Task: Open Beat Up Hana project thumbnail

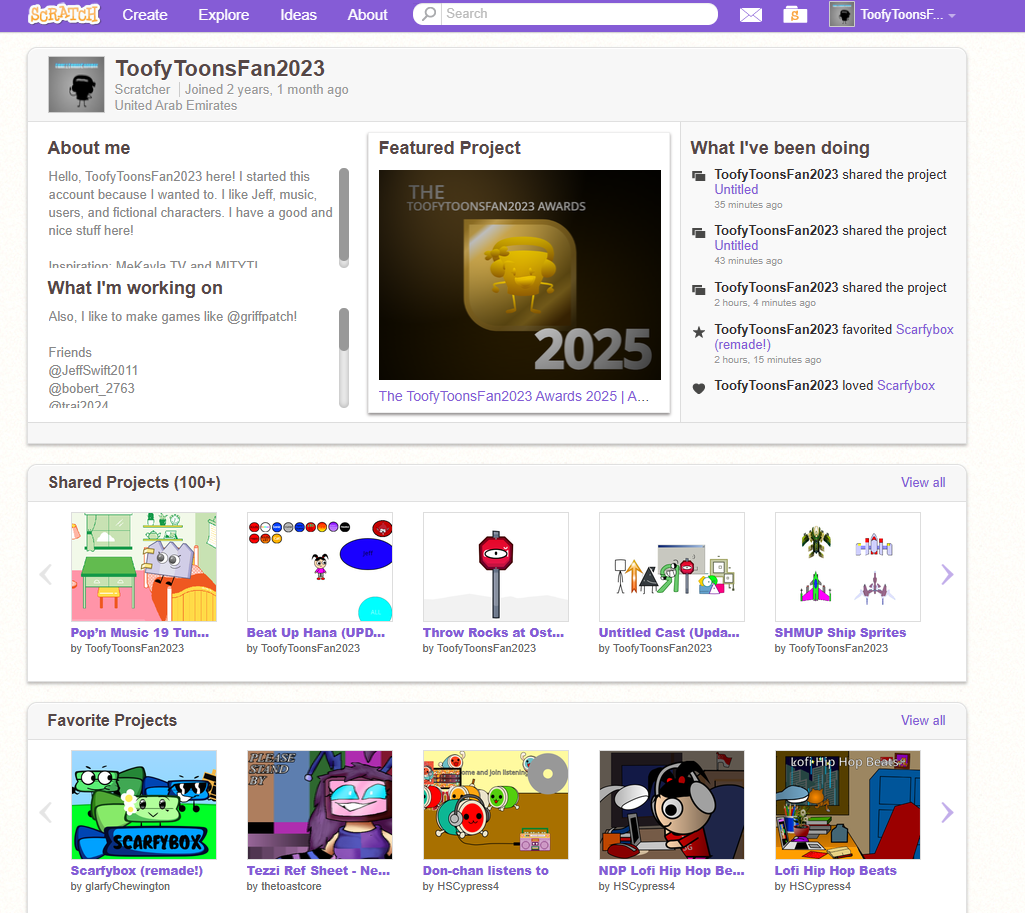Action: (x=320, y=567)
